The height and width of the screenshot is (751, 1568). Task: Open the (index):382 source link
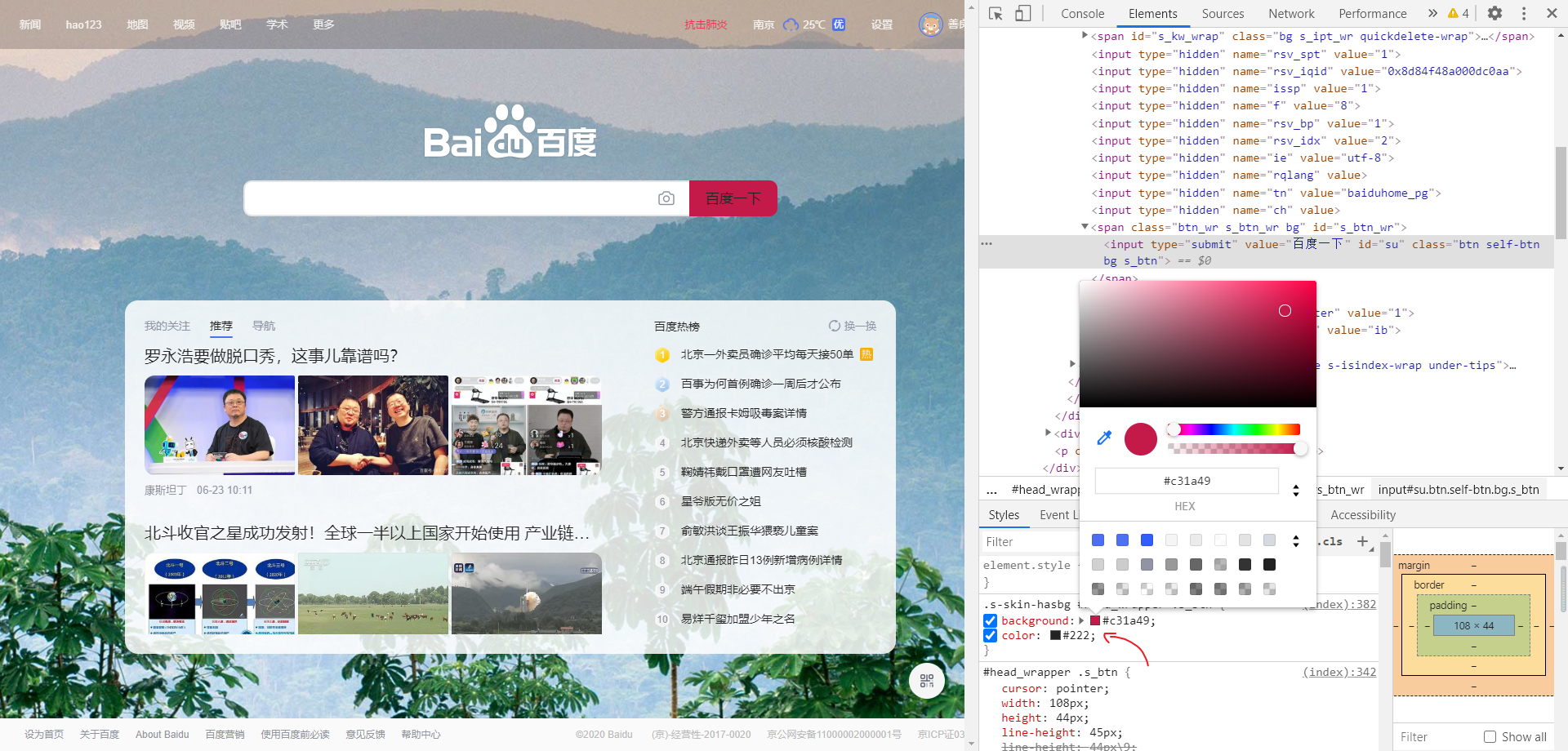[x=1339, y=604]
